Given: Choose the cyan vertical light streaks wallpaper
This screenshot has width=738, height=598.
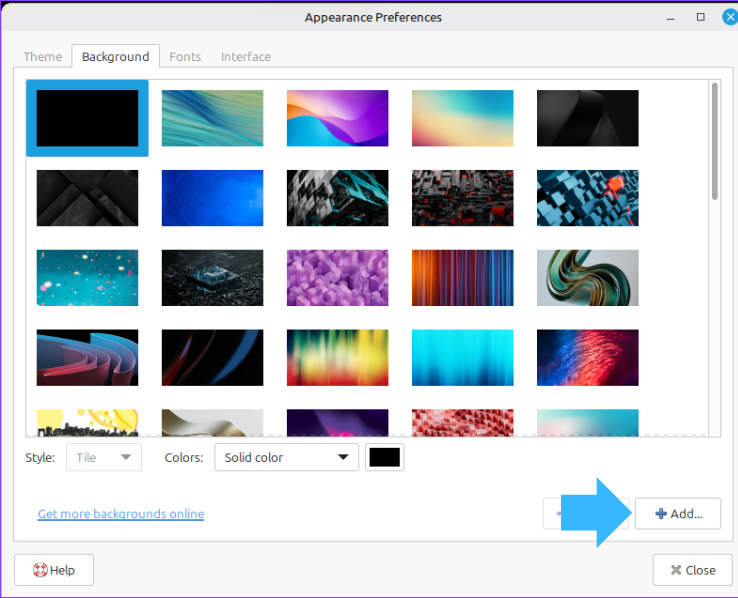Looking at the screenshot, I should pyautogui.click(x=462, y=358).
